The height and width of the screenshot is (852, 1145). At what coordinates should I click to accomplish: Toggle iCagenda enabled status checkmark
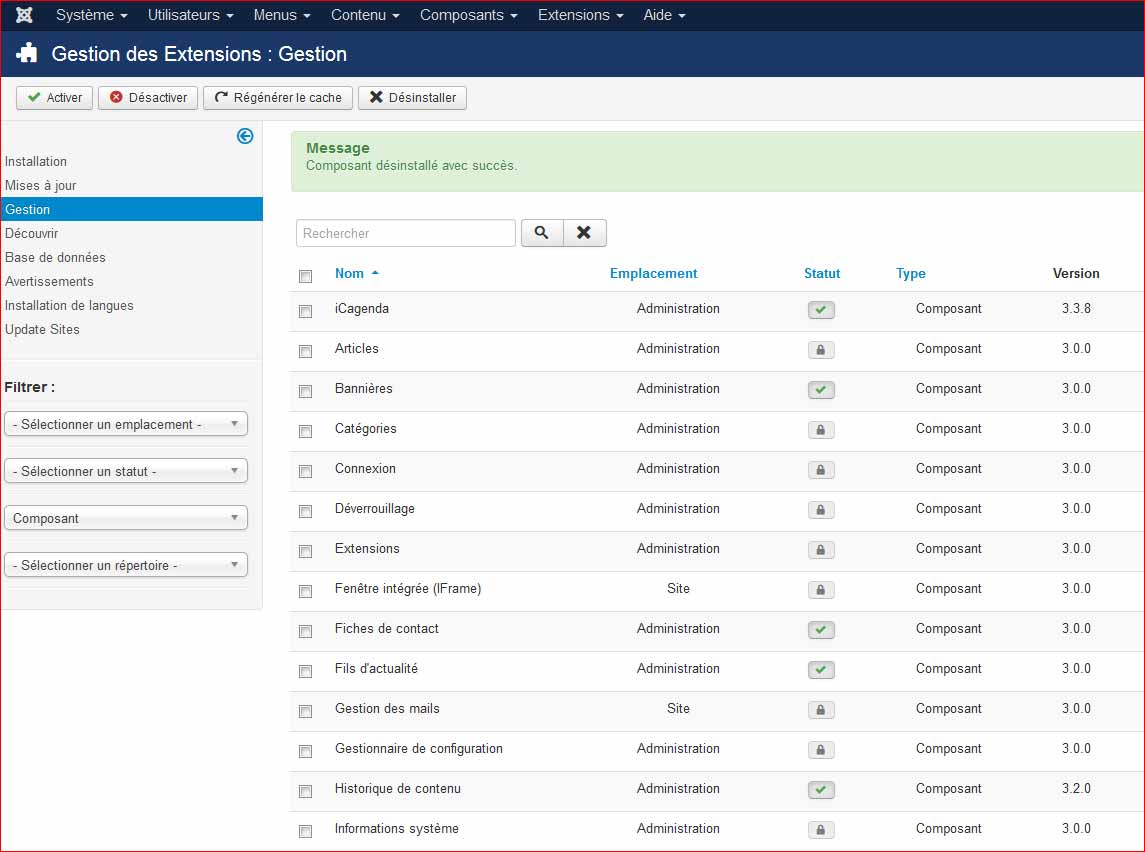coord(821,310)
